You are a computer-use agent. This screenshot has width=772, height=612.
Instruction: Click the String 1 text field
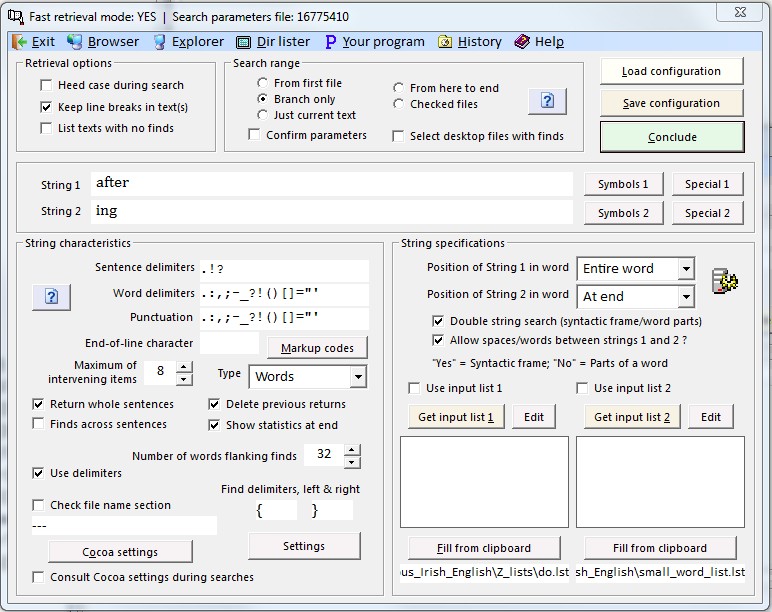coord(331,184)
